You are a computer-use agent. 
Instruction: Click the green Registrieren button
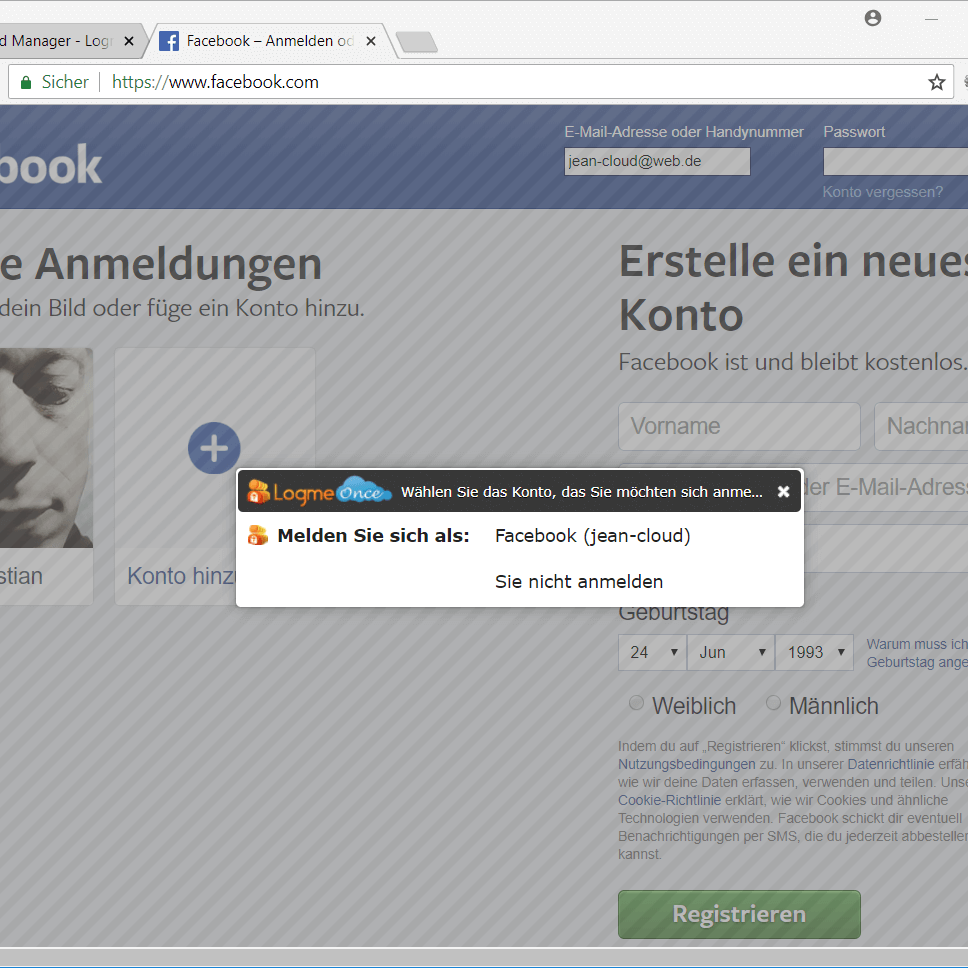[740, 914]
